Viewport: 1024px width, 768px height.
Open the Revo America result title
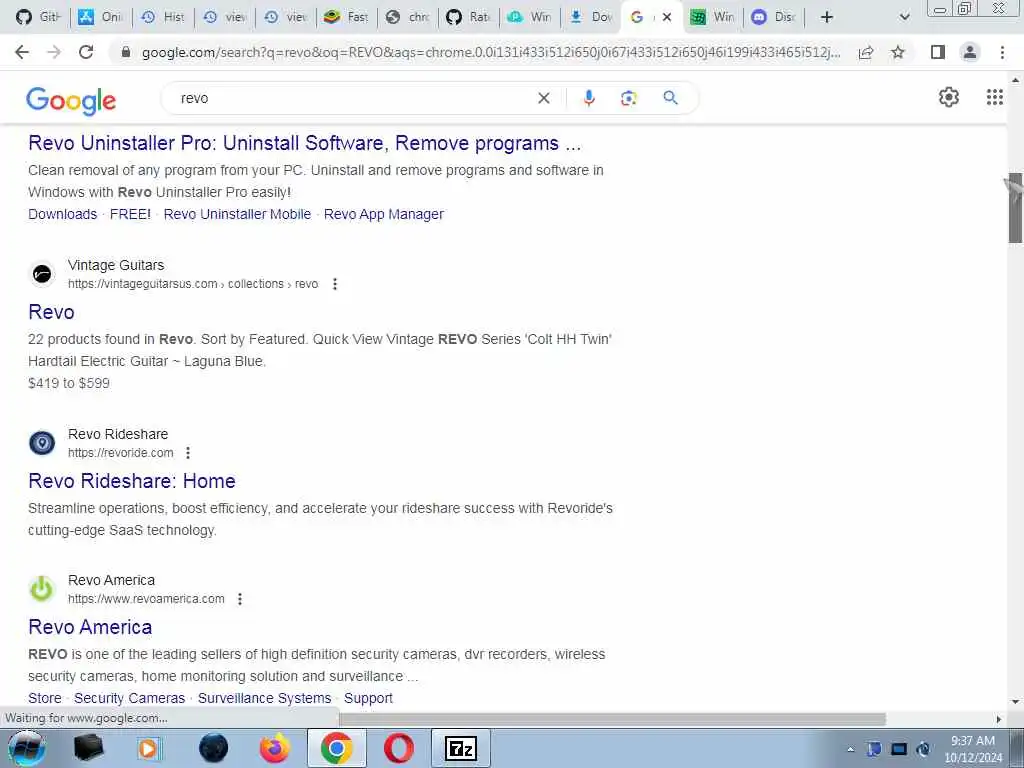[90, 627]
